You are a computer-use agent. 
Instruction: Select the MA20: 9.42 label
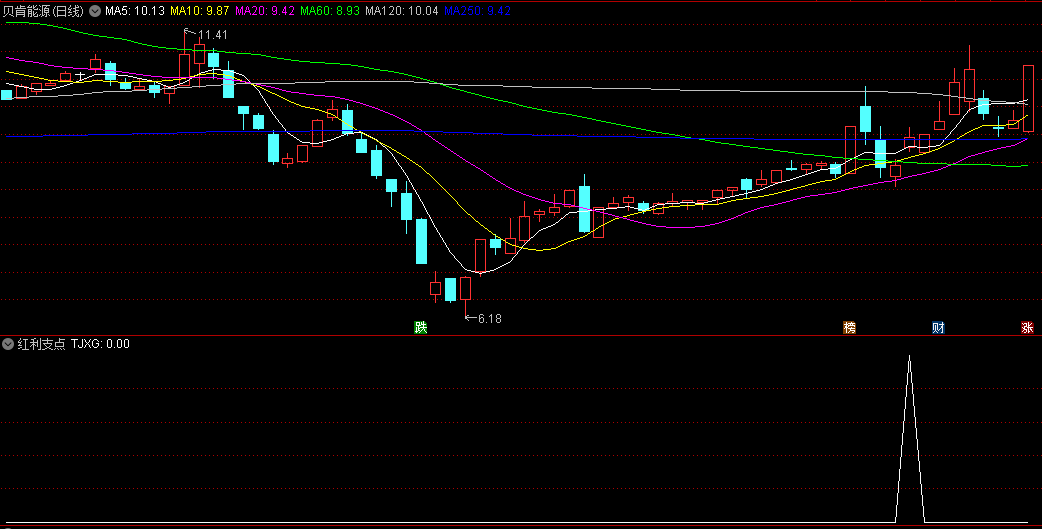pos(264,11)
